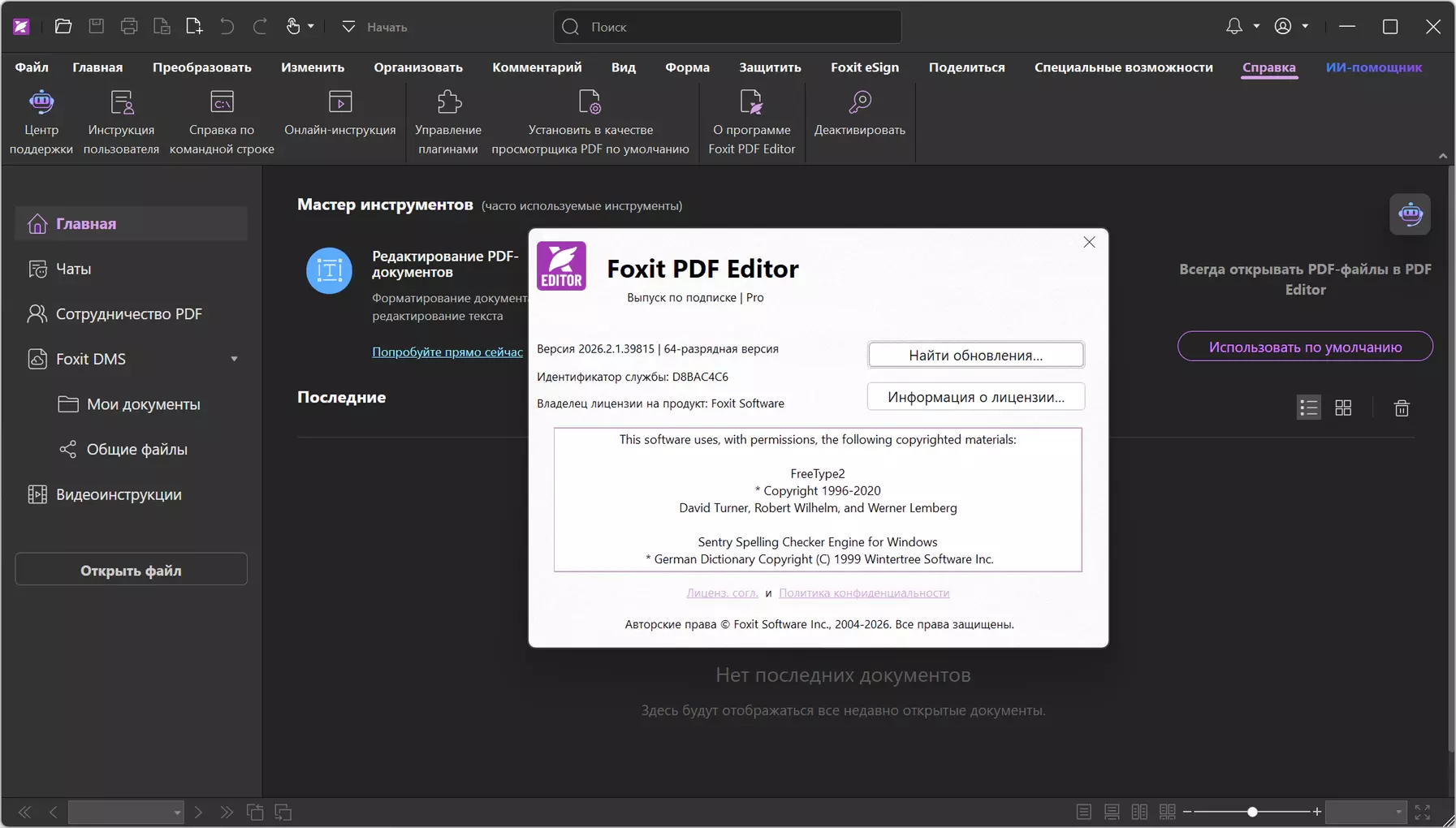Click the Деактивировать ribbon button

(860, 113)
